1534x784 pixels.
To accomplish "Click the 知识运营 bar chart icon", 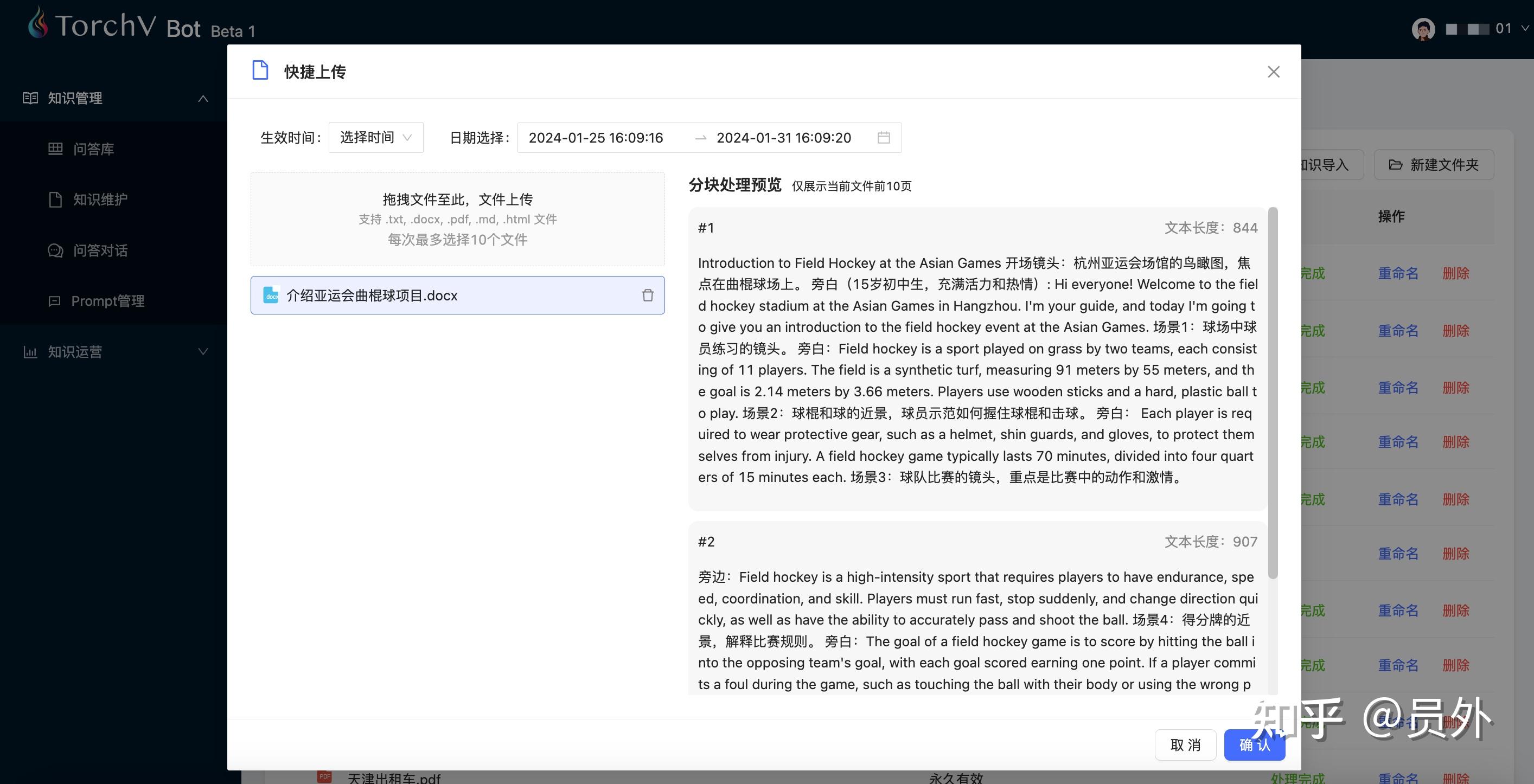I will [x=30, y=352].
